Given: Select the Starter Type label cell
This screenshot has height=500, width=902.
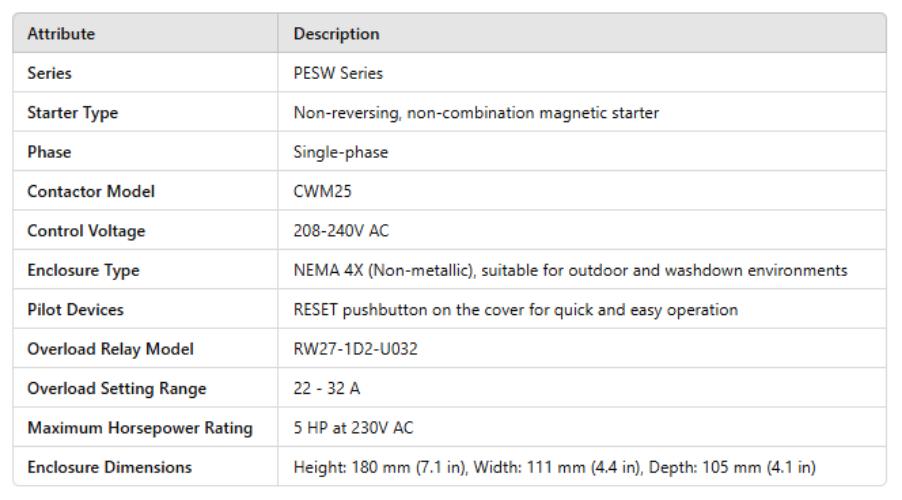Looking at the screenshot, I should coord(72,113).
